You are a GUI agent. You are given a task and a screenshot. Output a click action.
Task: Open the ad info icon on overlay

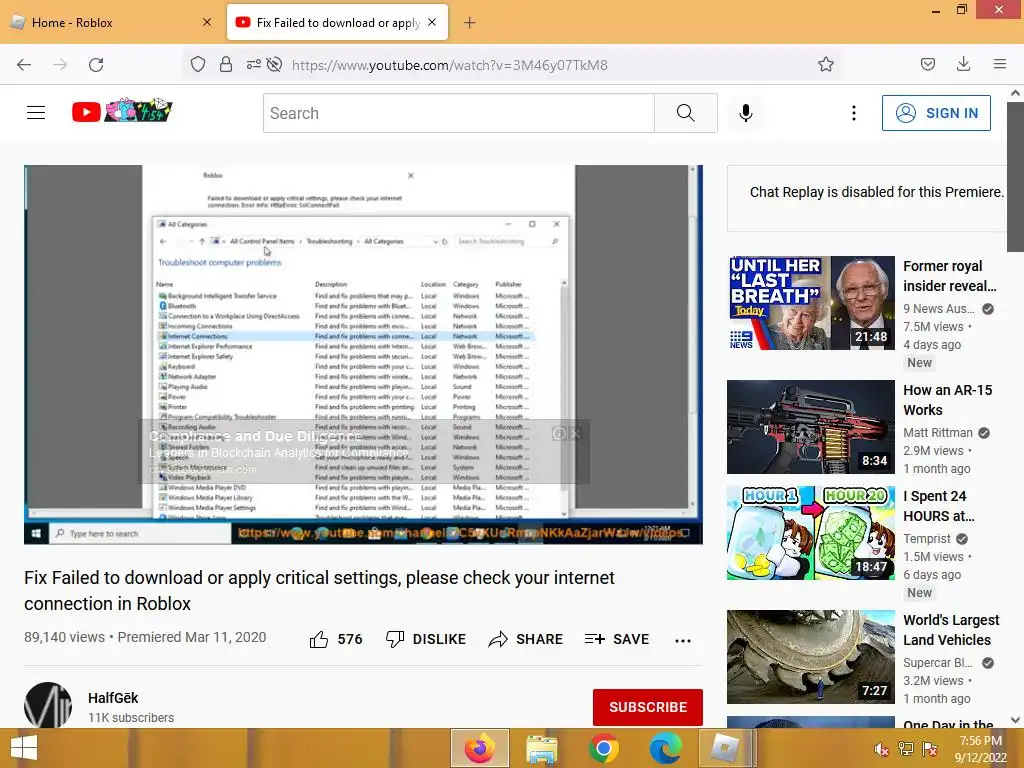pyautogui.click(x=559, y=434)
